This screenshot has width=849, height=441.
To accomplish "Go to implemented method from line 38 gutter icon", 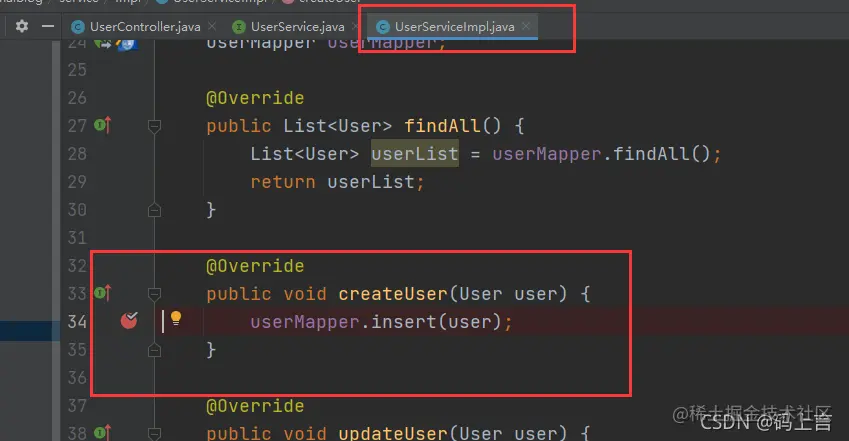I will click(102, 432).
